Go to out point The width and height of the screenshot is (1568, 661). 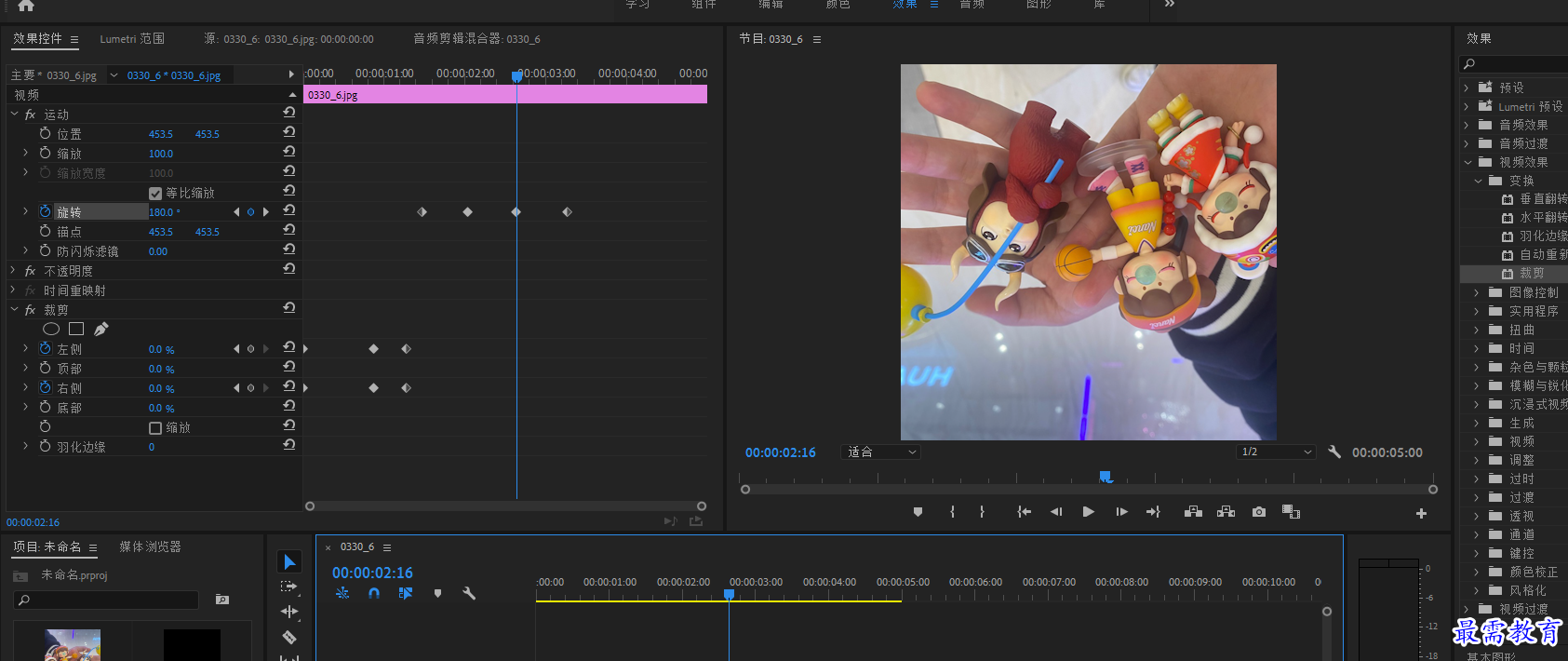coord(1153,512)
